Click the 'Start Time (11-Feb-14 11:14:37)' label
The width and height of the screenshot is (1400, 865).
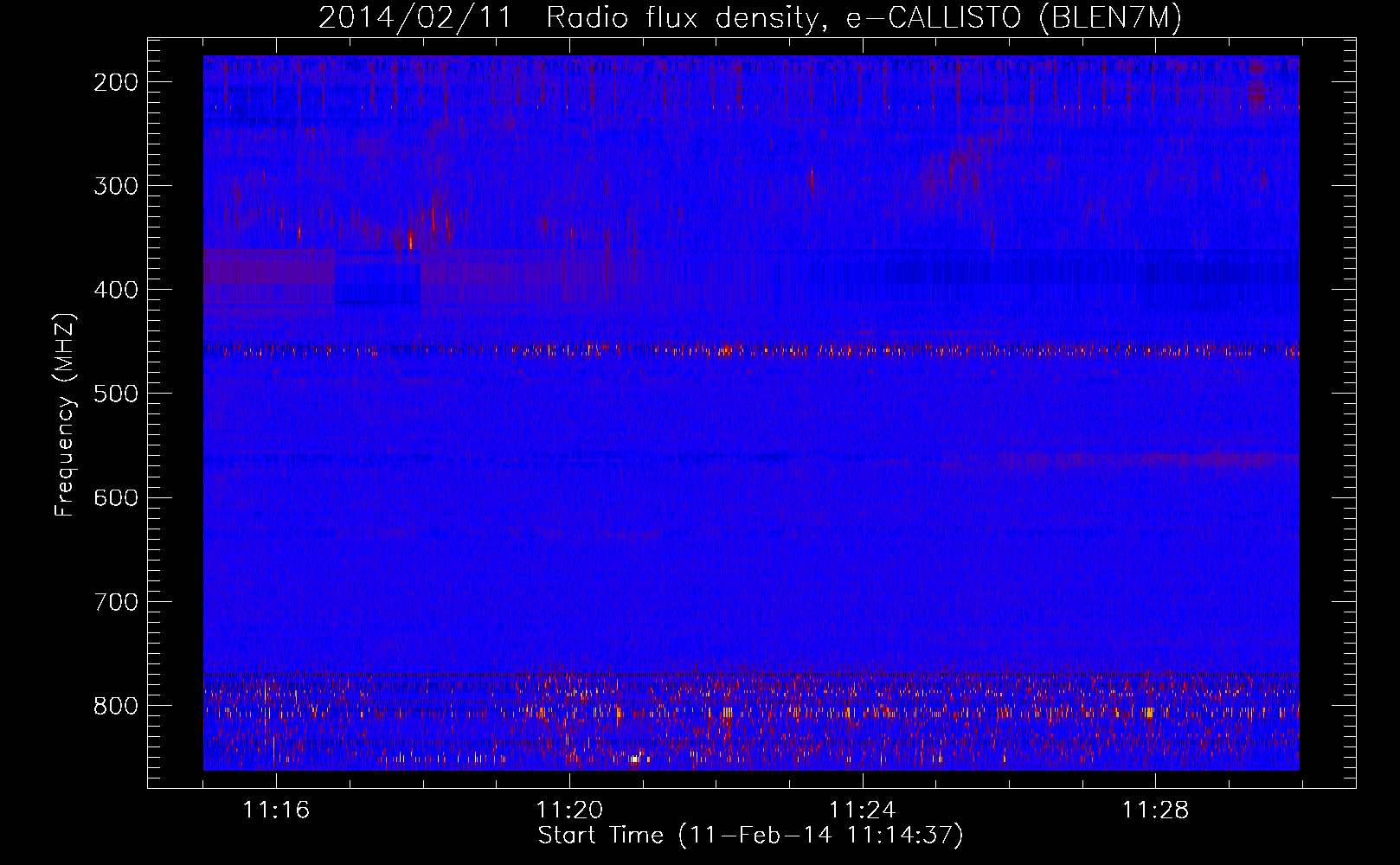pos(750,836)
